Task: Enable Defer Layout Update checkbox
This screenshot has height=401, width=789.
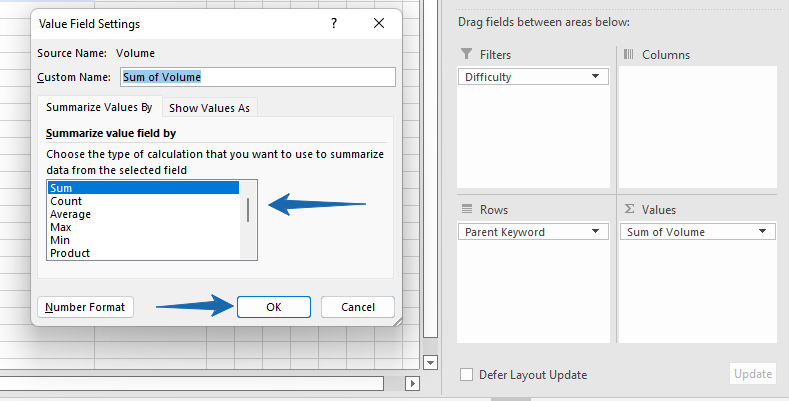Action: [x=466, y=375]
